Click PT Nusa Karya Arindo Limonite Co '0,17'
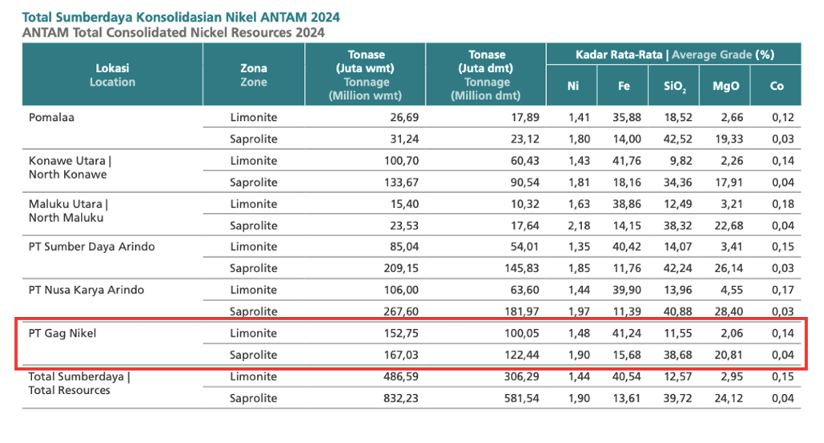Screen dimensions: 824x443 [783, 290]
